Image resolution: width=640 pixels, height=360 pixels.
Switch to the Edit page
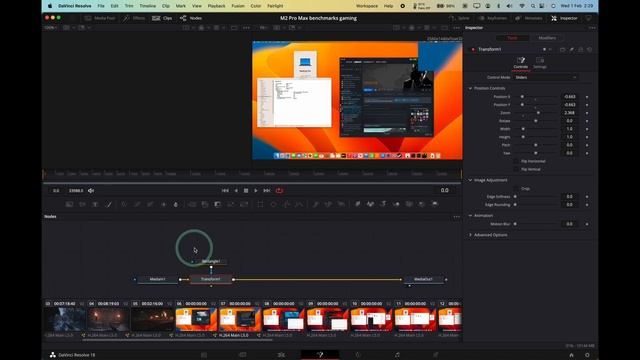(281, 355)
